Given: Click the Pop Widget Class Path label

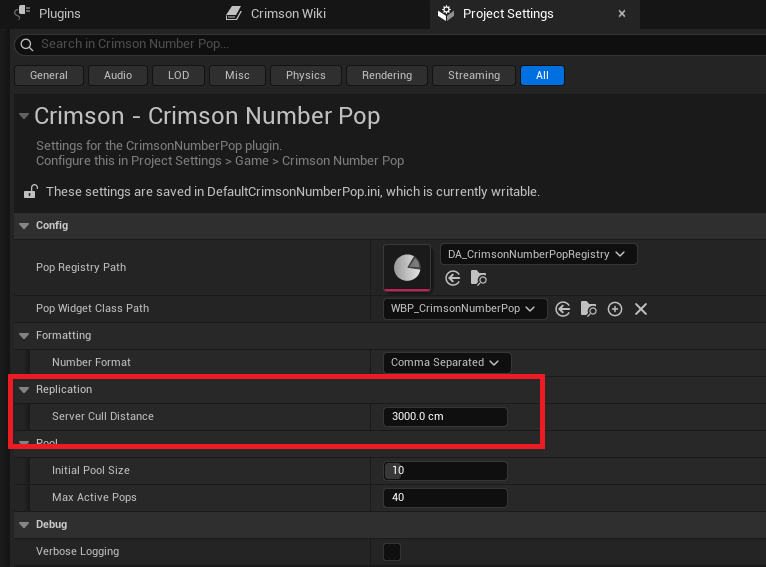Looking at the screenshot, I should 92,309.
